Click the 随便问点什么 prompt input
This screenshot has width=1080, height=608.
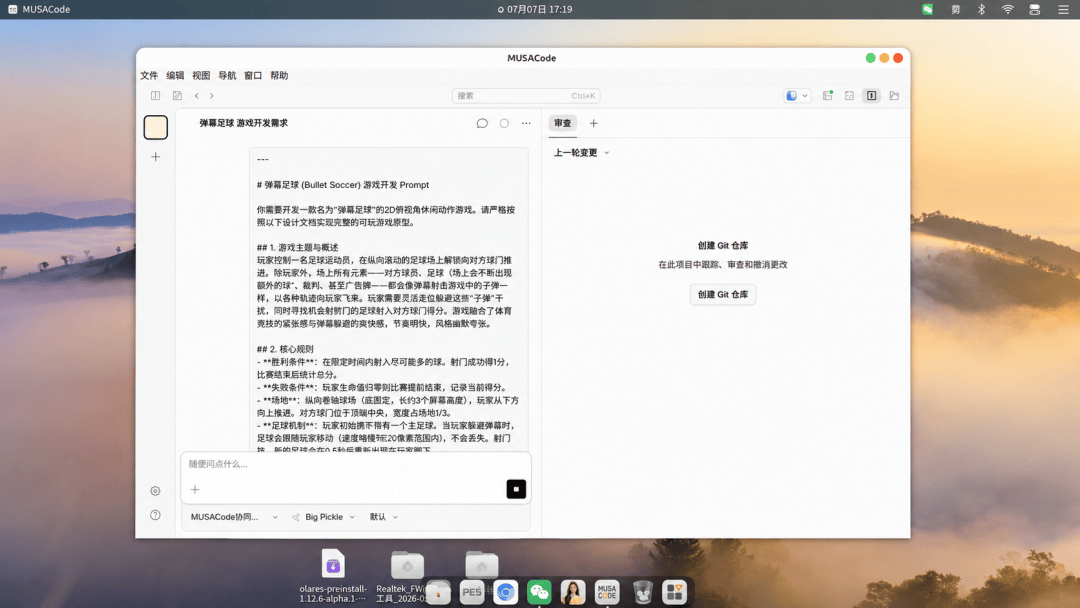pos(355,464)
